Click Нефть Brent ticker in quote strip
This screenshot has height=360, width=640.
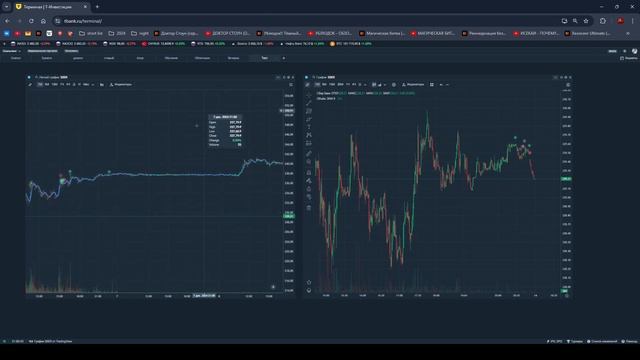[x=302, y=44]
